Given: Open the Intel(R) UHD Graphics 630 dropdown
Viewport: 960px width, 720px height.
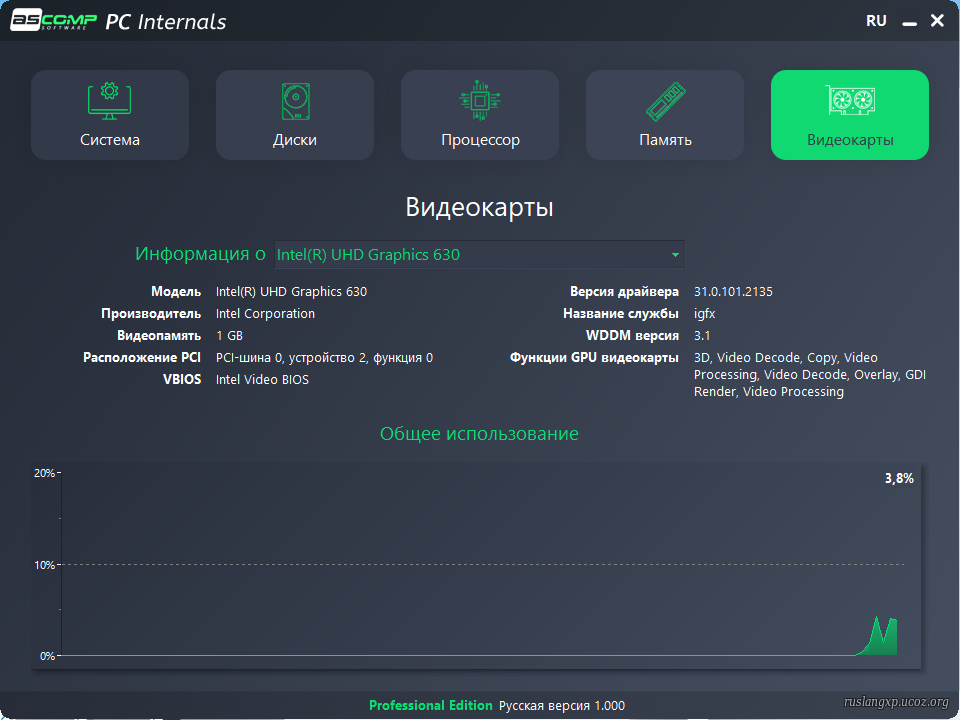Looking at the screenshot, I should click(479, 255).
